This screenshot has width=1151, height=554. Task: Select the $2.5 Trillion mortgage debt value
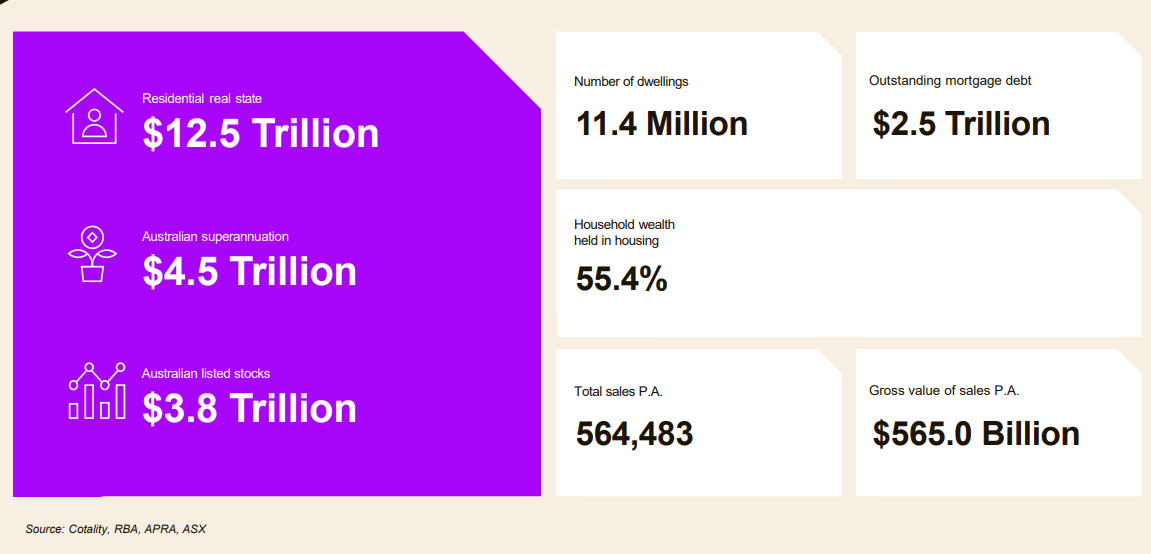coord(961,124)
